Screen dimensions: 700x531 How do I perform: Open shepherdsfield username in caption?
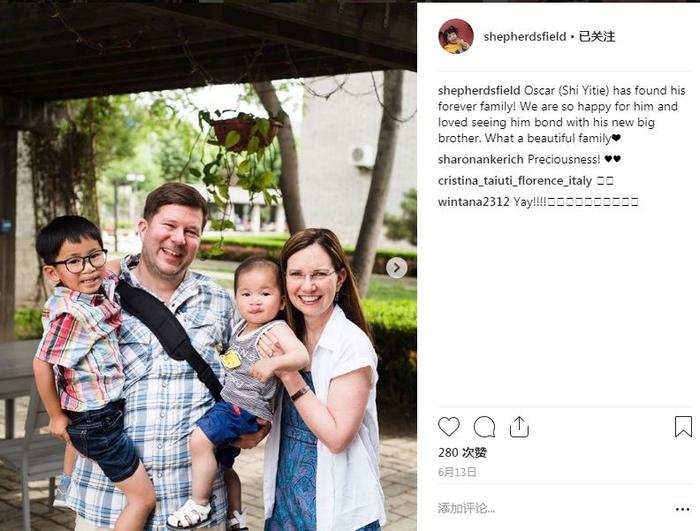point(479,91)
